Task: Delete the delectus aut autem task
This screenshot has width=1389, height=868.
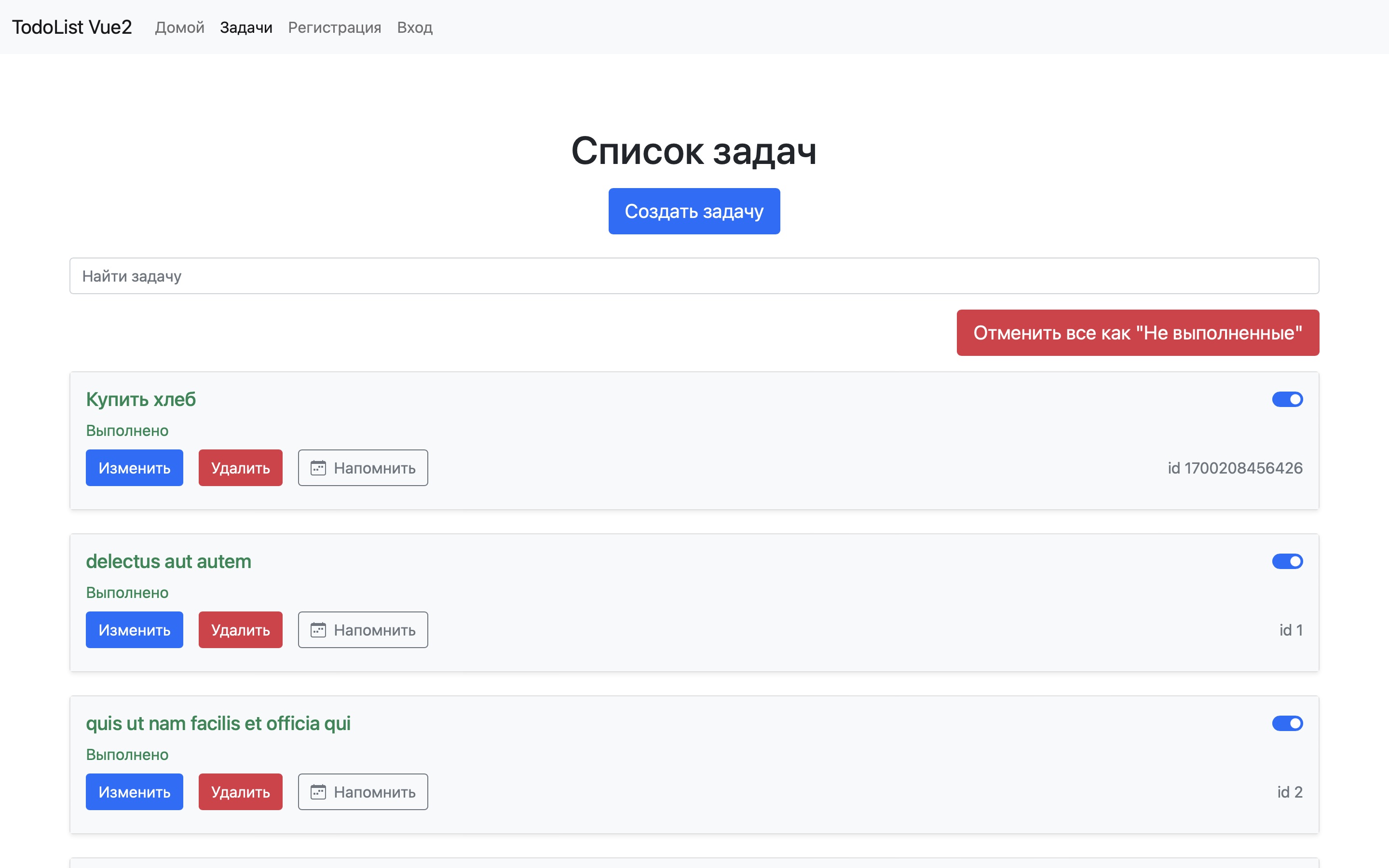Action: point(241,630)
